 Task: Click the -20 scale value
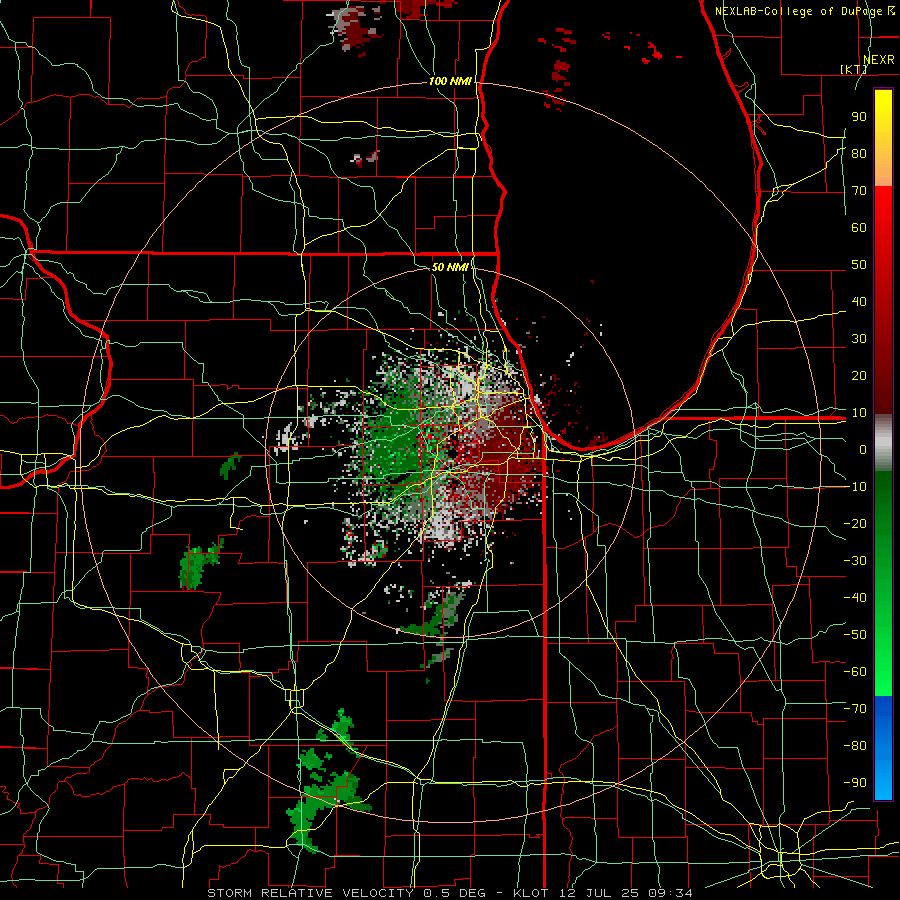tap(855, 524)
